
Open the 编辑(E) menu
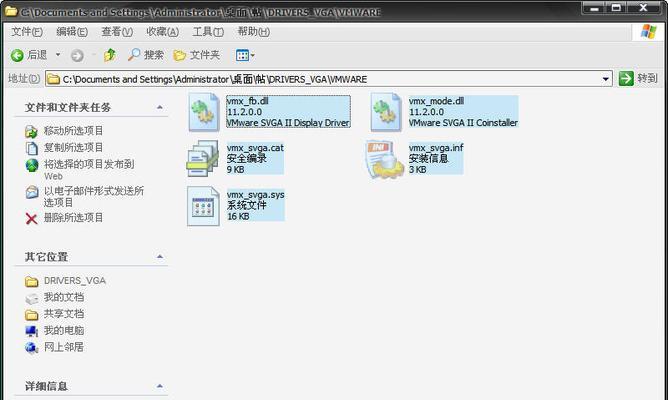[x=72, y=32]
